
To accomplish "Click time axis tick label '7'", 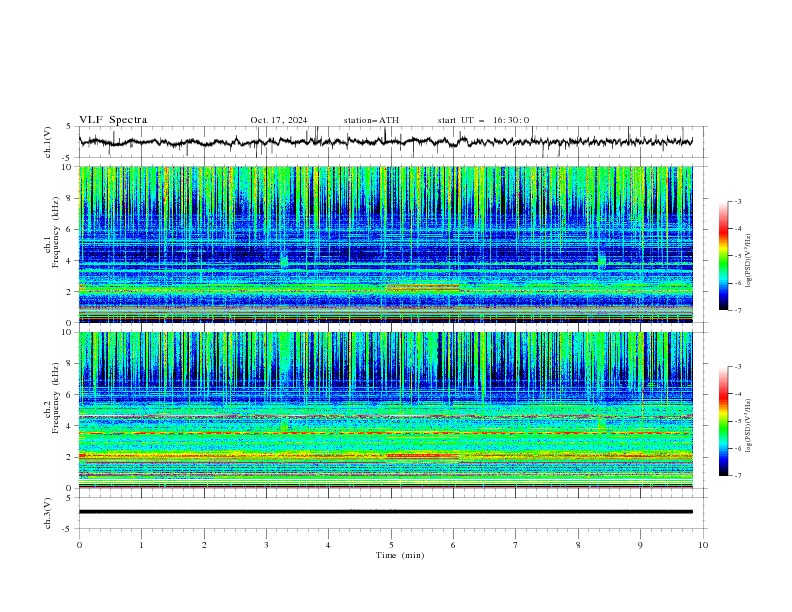I will pos(516,545).
